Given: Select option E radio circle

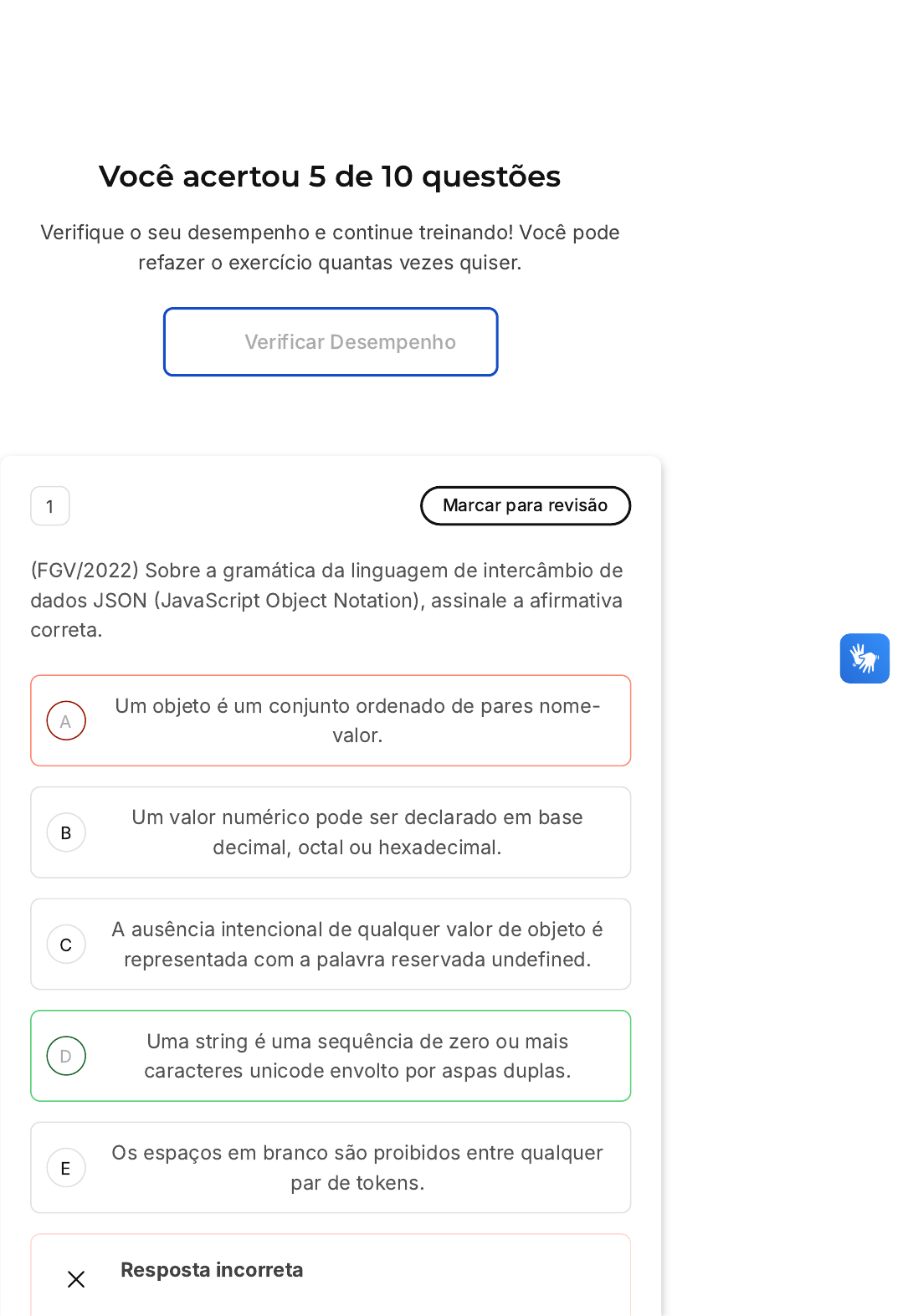Looking at the screenshot, I should click(x=66, y=1168).
